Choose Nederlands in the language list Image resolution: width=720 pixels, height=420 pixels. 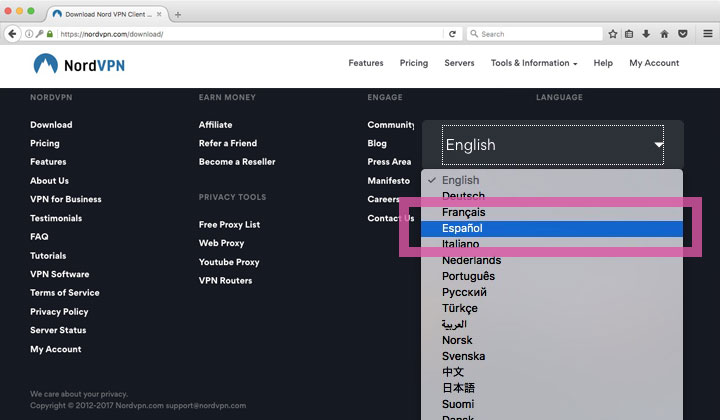point(552,260)
